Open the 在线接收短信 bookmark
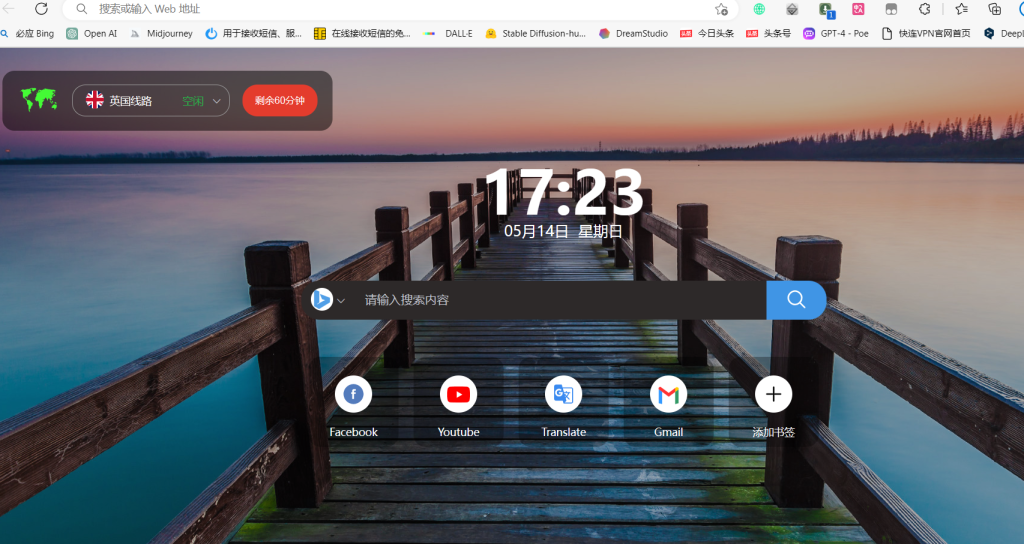The image size is (1024, 544). 362,33
